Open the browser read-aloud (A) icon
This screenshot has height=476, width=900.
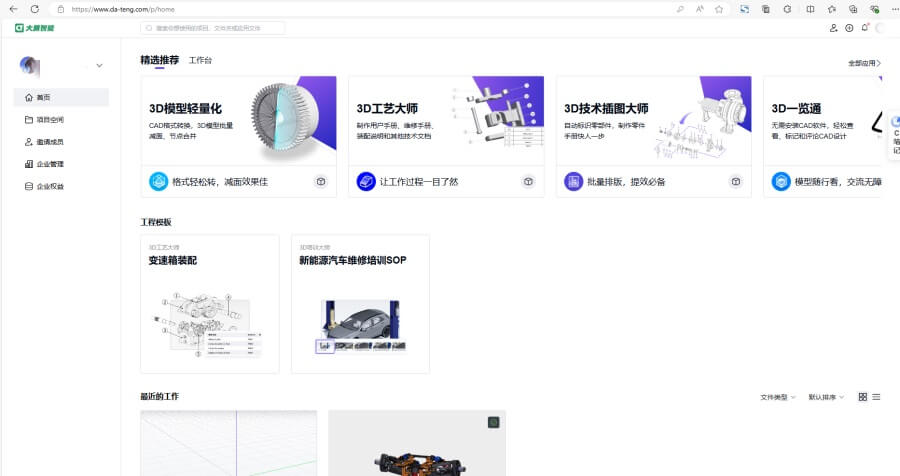click(699, 9)
